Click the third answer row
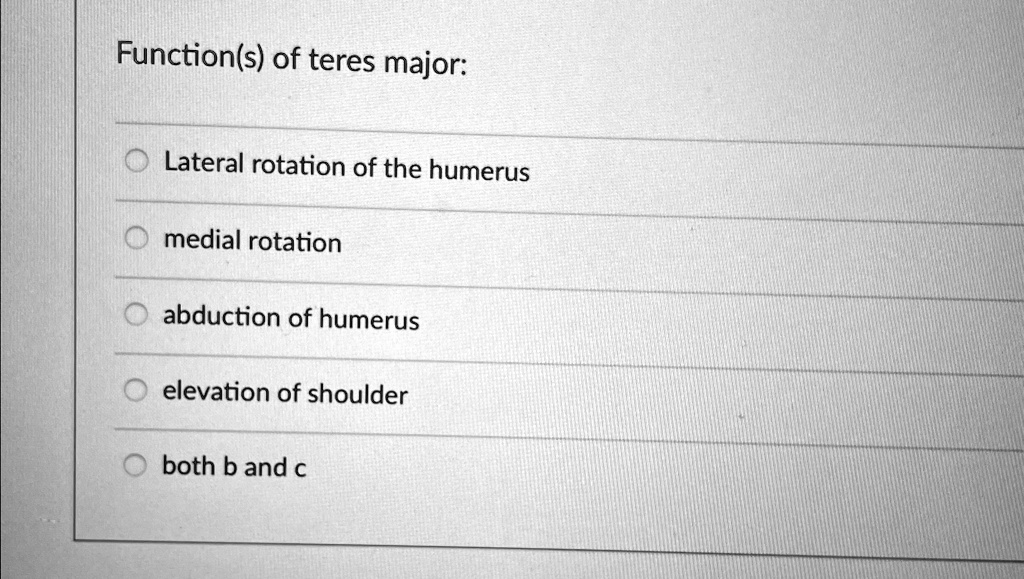Viewport: 1024px width, 579px height. click(x=500, y=316)
